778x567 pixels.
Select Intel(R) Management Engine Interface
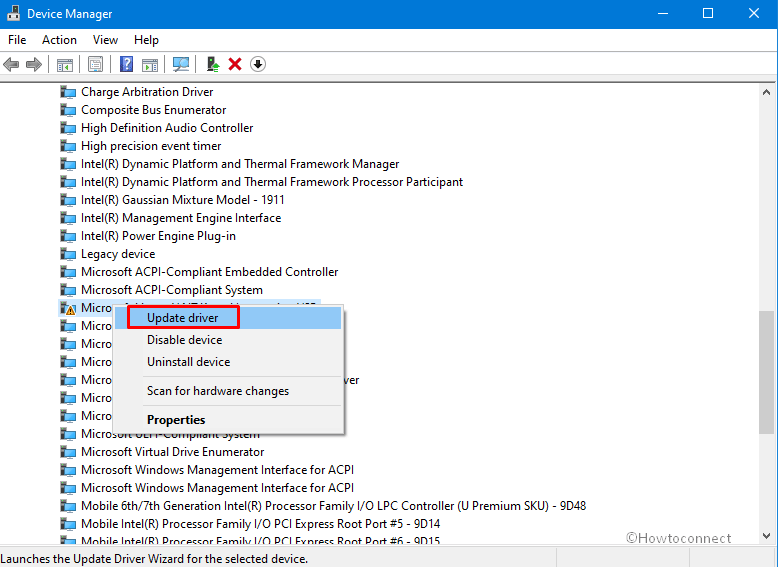click(181, 218)
